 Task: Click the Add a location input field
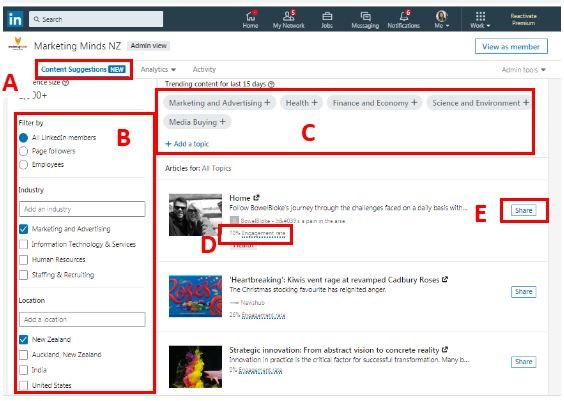(x=82, y=319)
